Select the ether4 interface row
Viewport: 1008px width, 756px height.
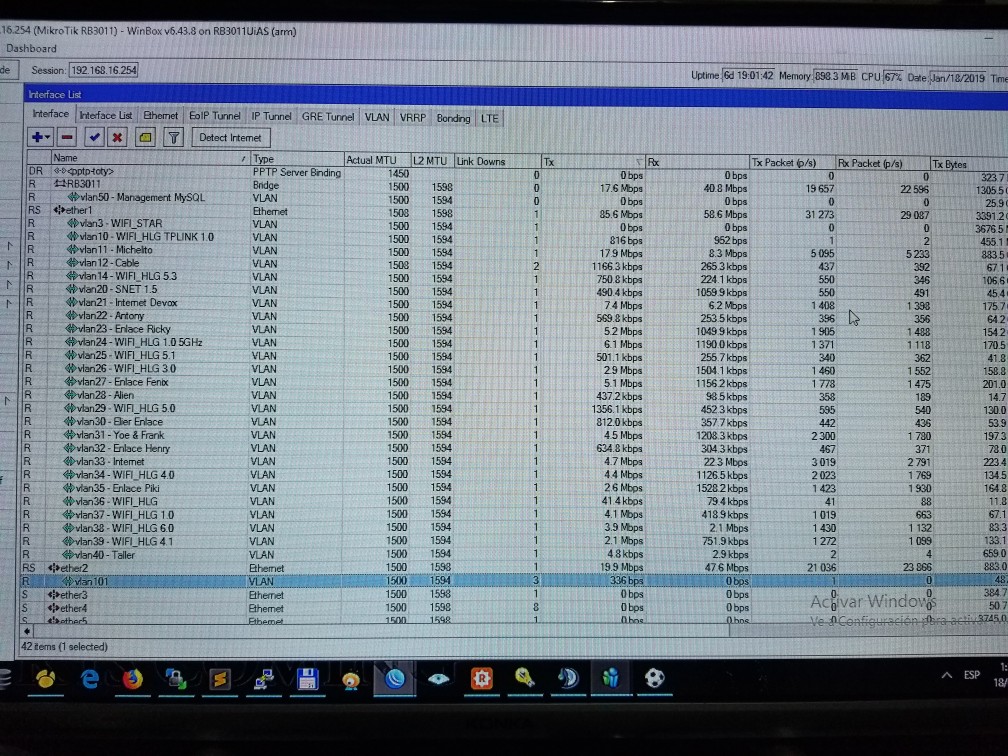[514, 608]
